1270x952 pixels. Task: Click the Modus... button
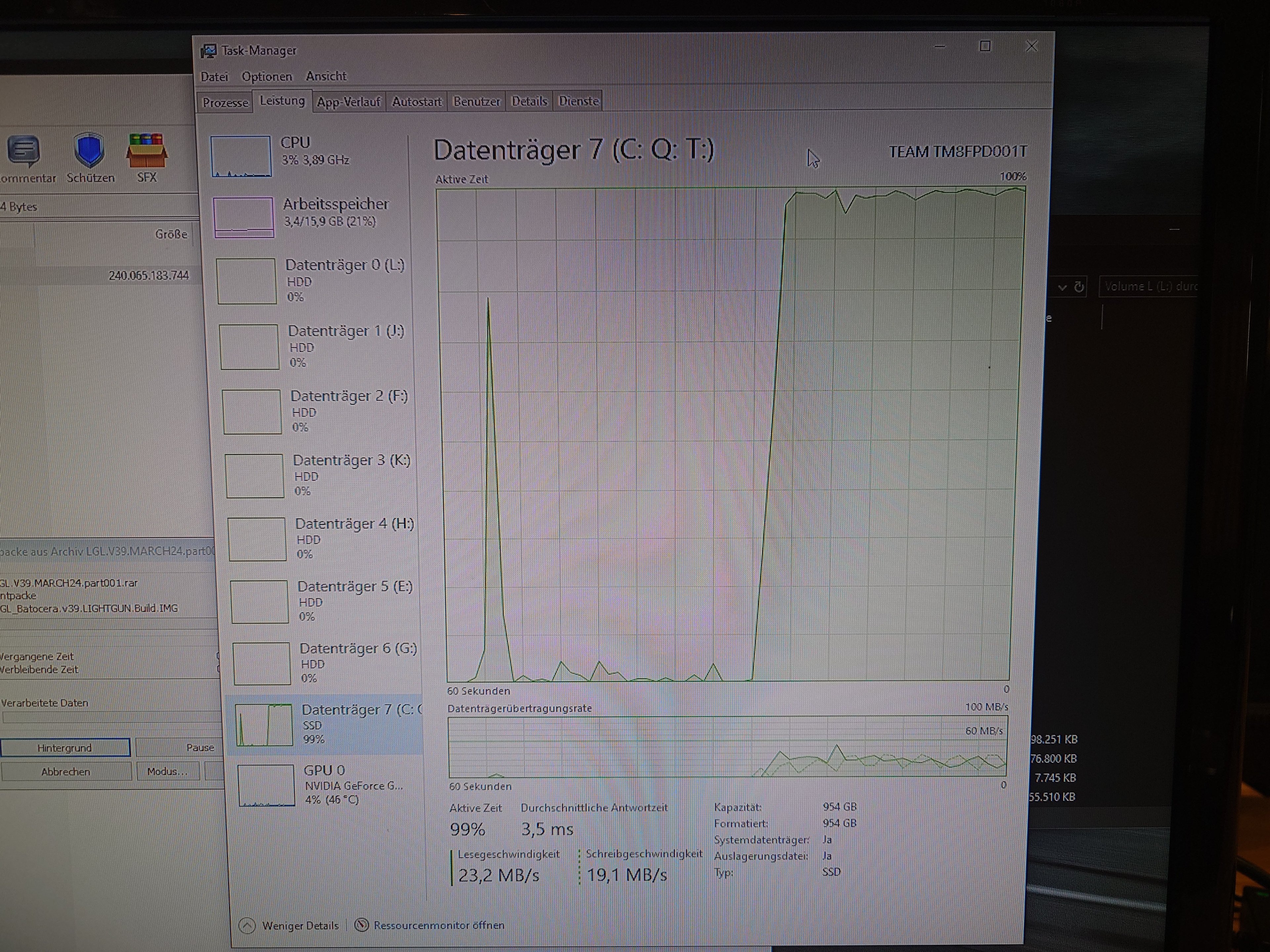(167, 771)
